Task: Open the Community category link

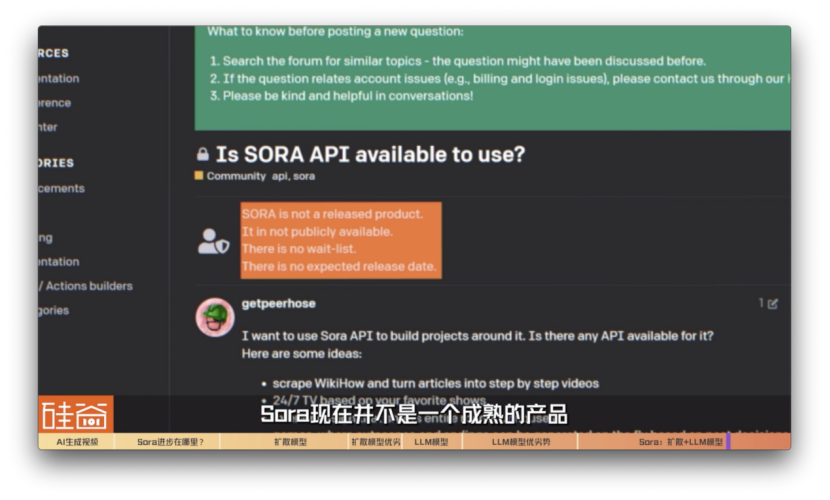Action: coord(236,176)
